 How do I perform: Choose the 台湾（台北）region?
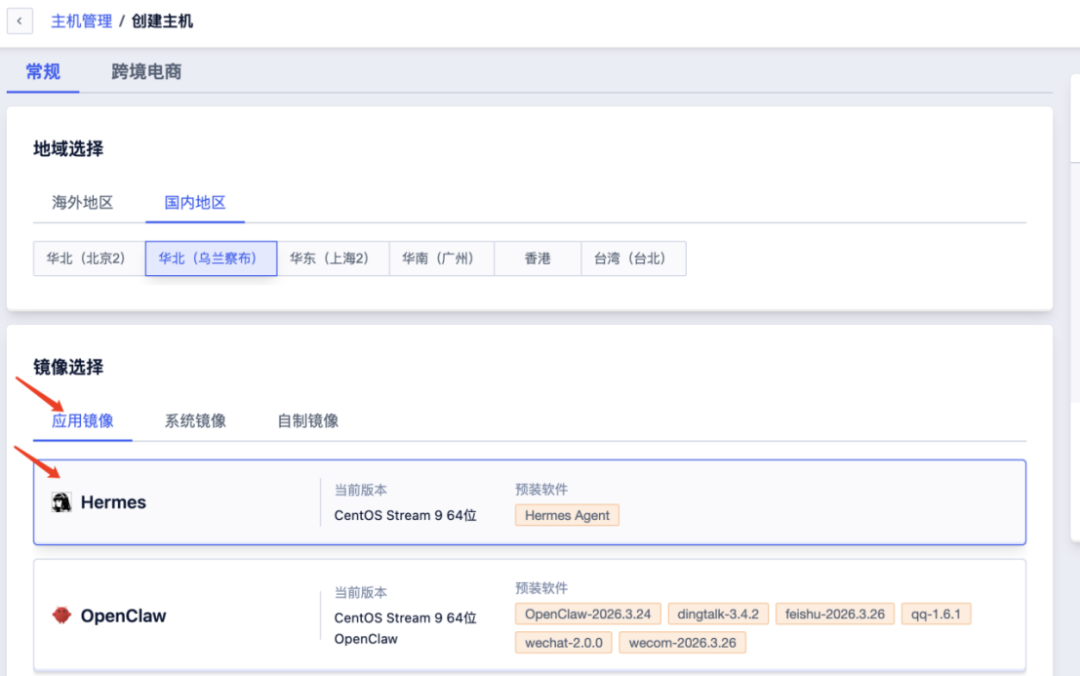634,258
